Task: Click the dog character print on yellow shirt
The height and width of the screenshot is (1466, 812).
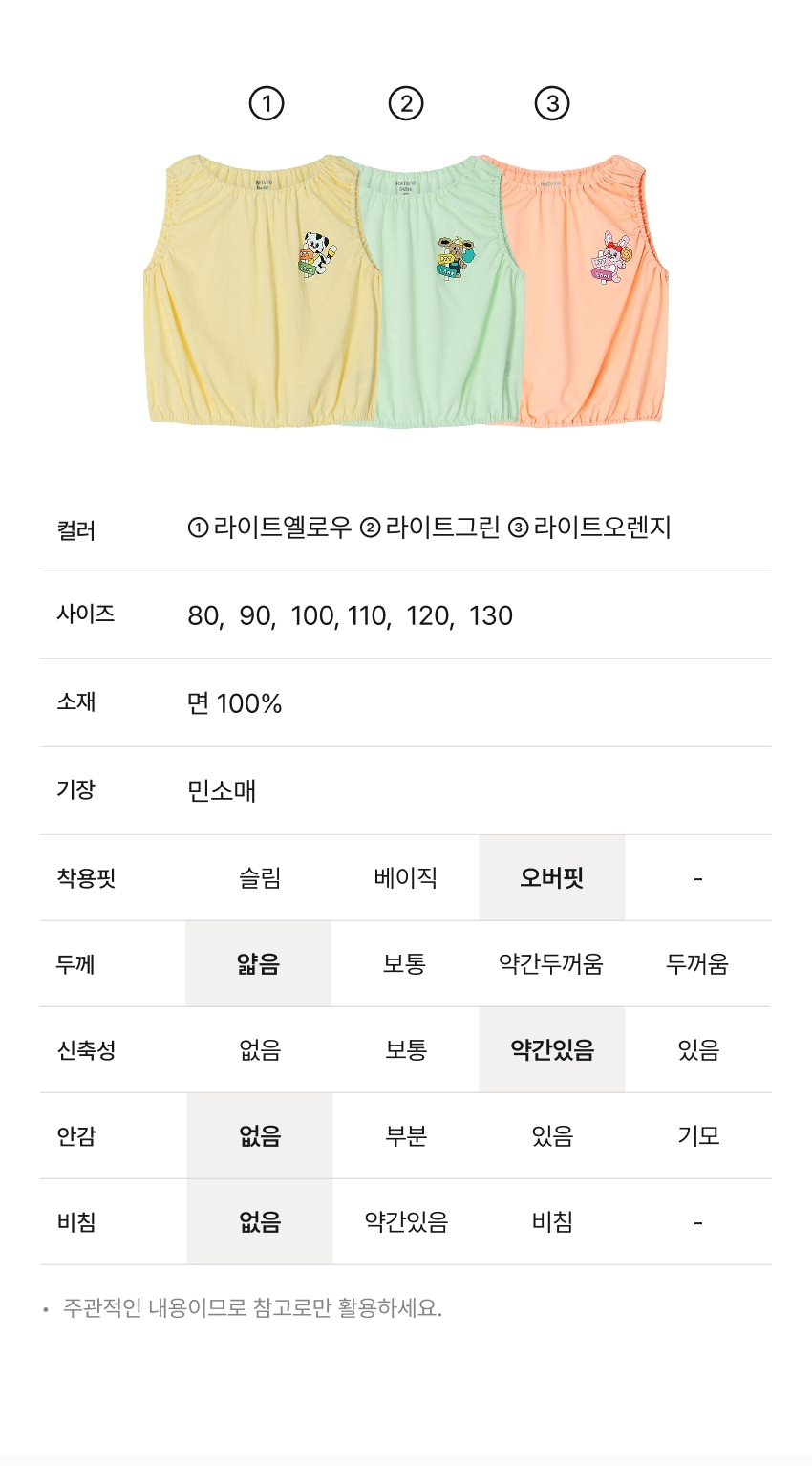Action: (312, 254)
